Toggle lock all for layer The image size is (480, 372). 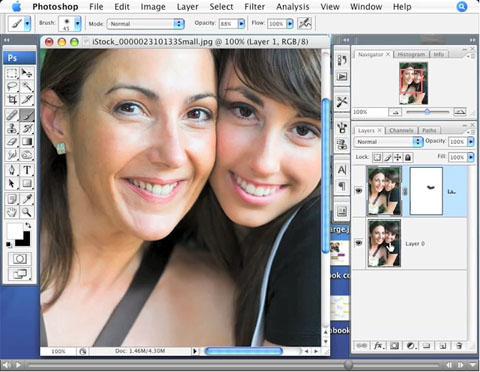[x=408, y=157]
